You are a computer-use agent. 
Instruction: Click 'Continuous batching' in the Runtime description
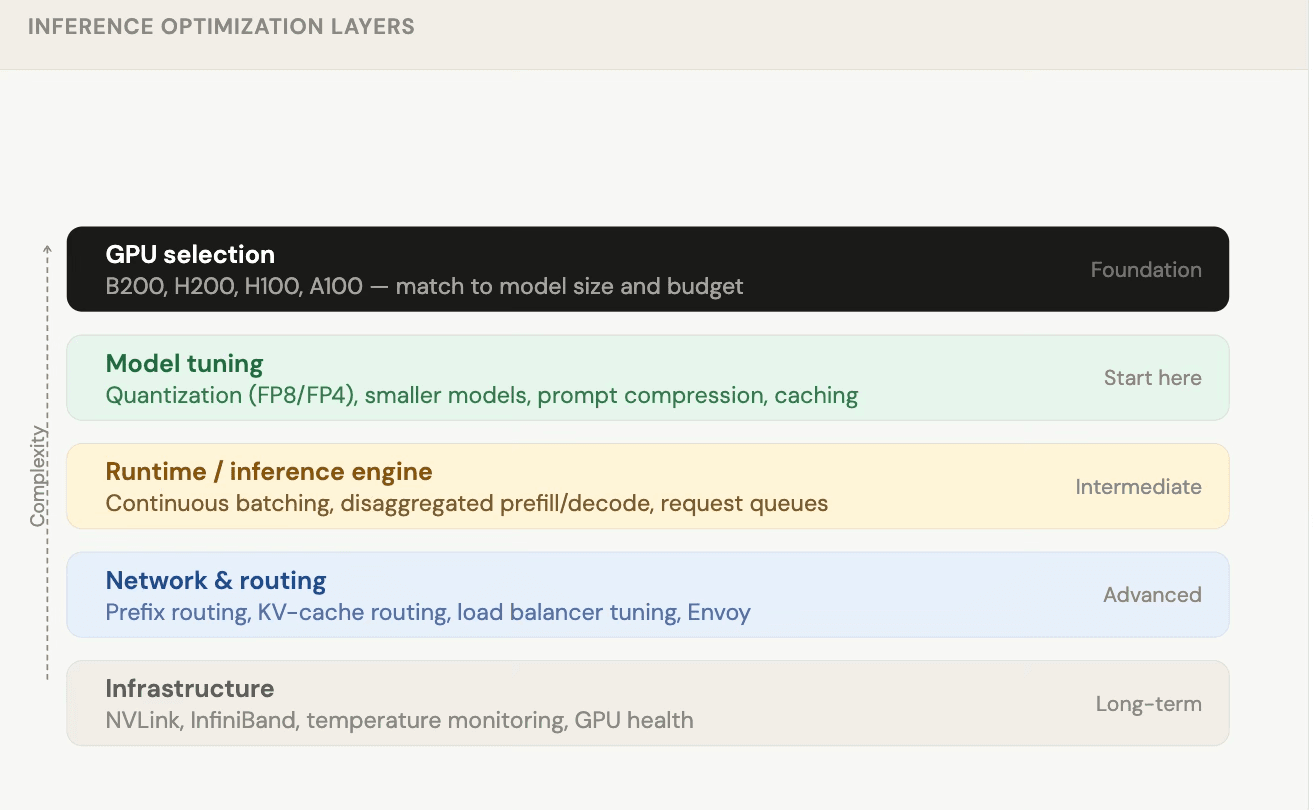point(218,504)
